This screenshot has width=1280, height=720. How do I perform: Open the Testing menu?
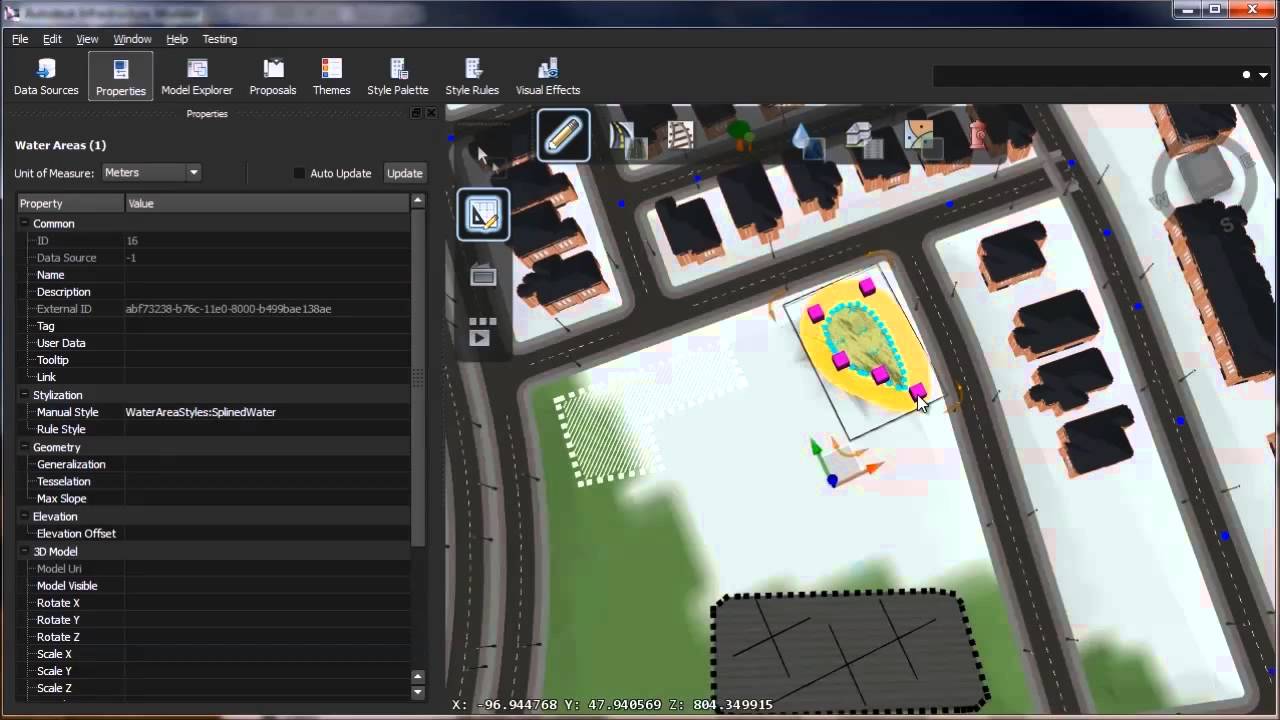tap(219, 39)
